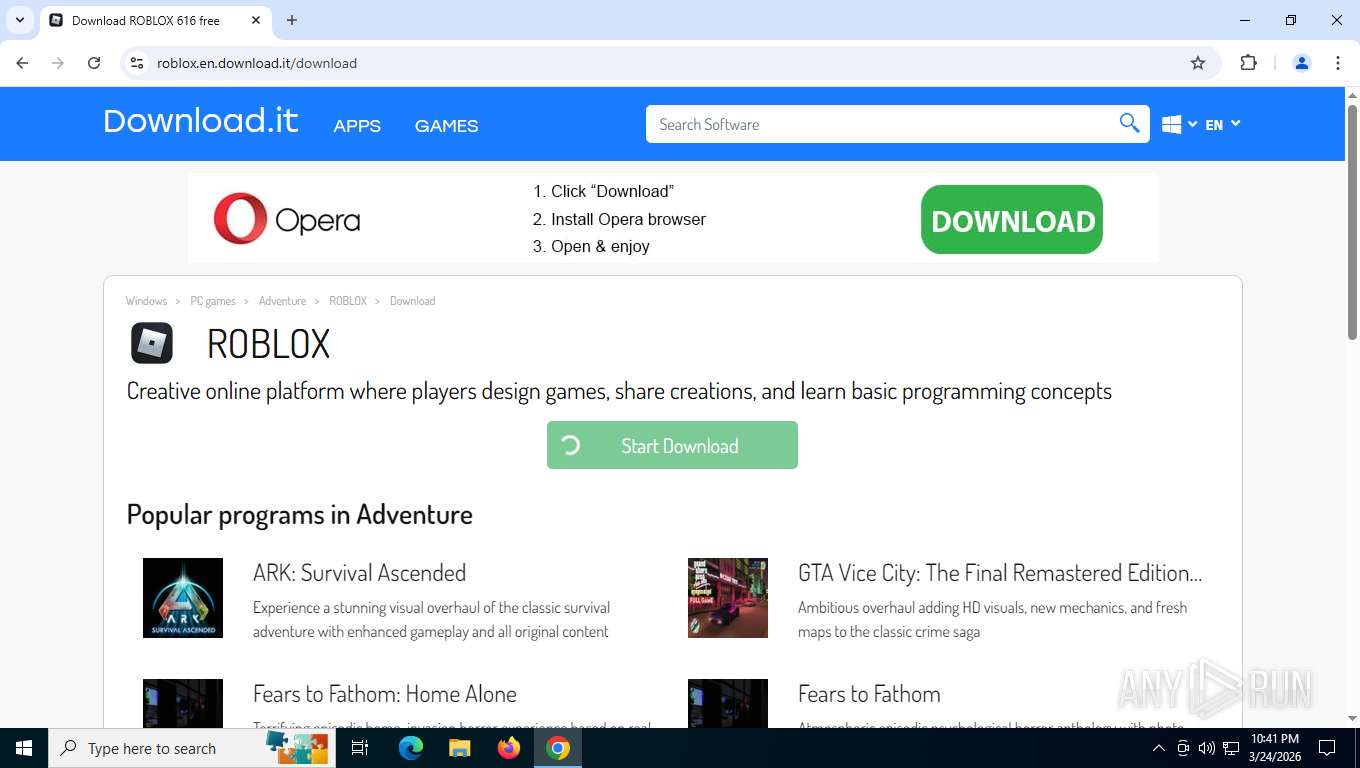
Task: Open the notification center icon
Action: (x=1327, y=748)
